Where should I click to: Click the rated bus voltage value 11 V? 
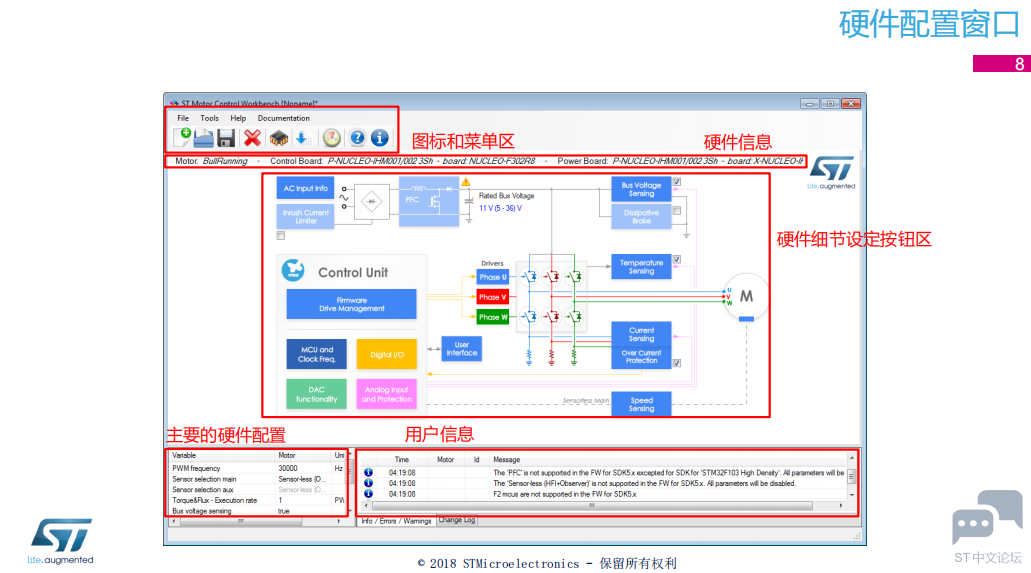pos(500,209)
